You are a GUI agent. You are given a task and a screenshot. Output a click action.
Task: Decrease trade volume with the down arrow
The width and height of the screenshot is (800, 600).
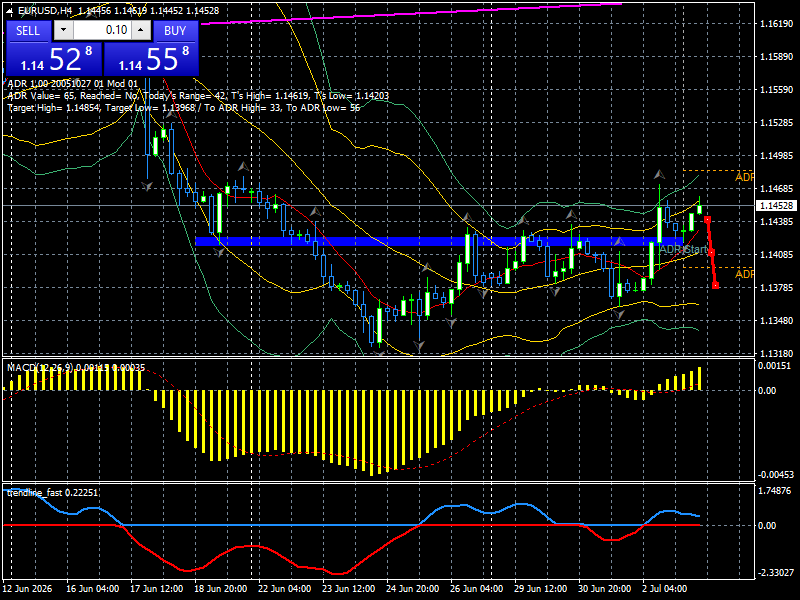63,30
